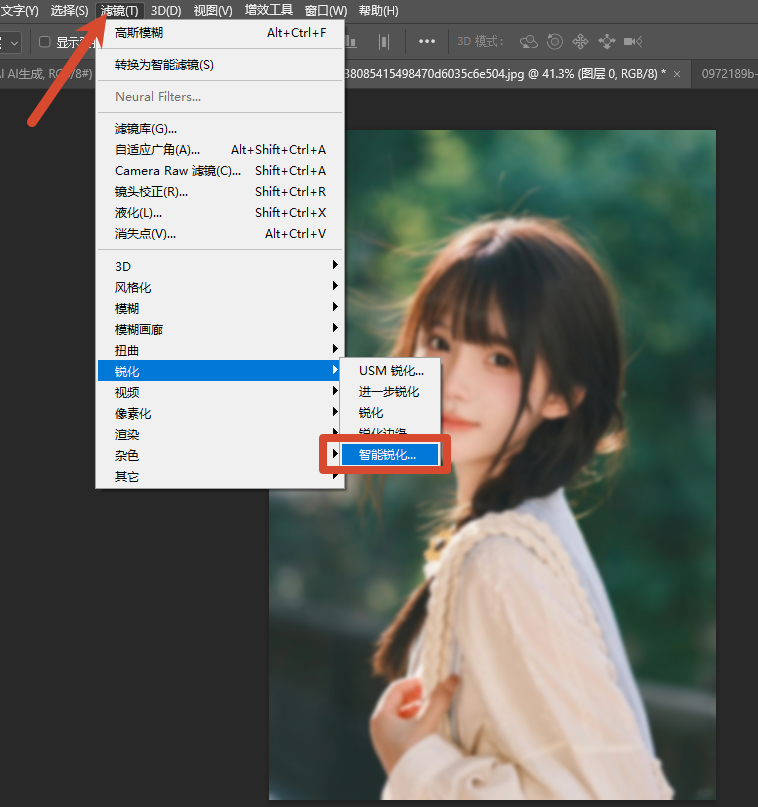Image resolution: width=758 pixels, height=807 pixels.
Task: Apply last filter 高斯模糊
Action: coord(220,33)
